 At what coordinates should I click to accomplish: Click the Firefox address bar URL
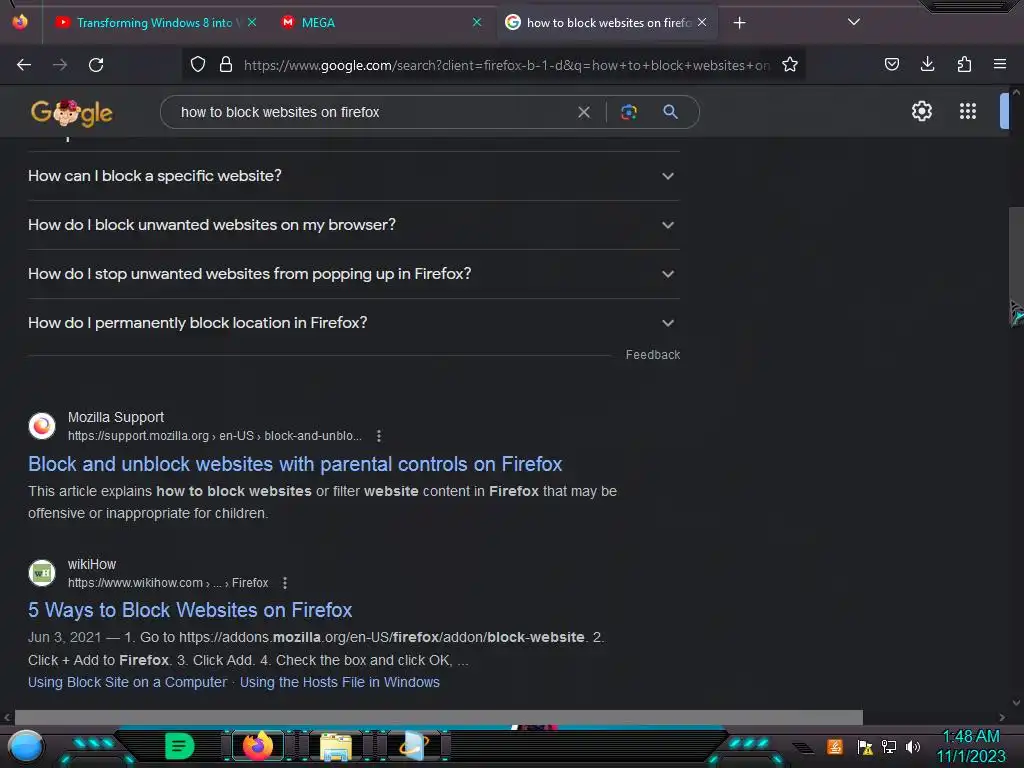[x=506, y=65]
